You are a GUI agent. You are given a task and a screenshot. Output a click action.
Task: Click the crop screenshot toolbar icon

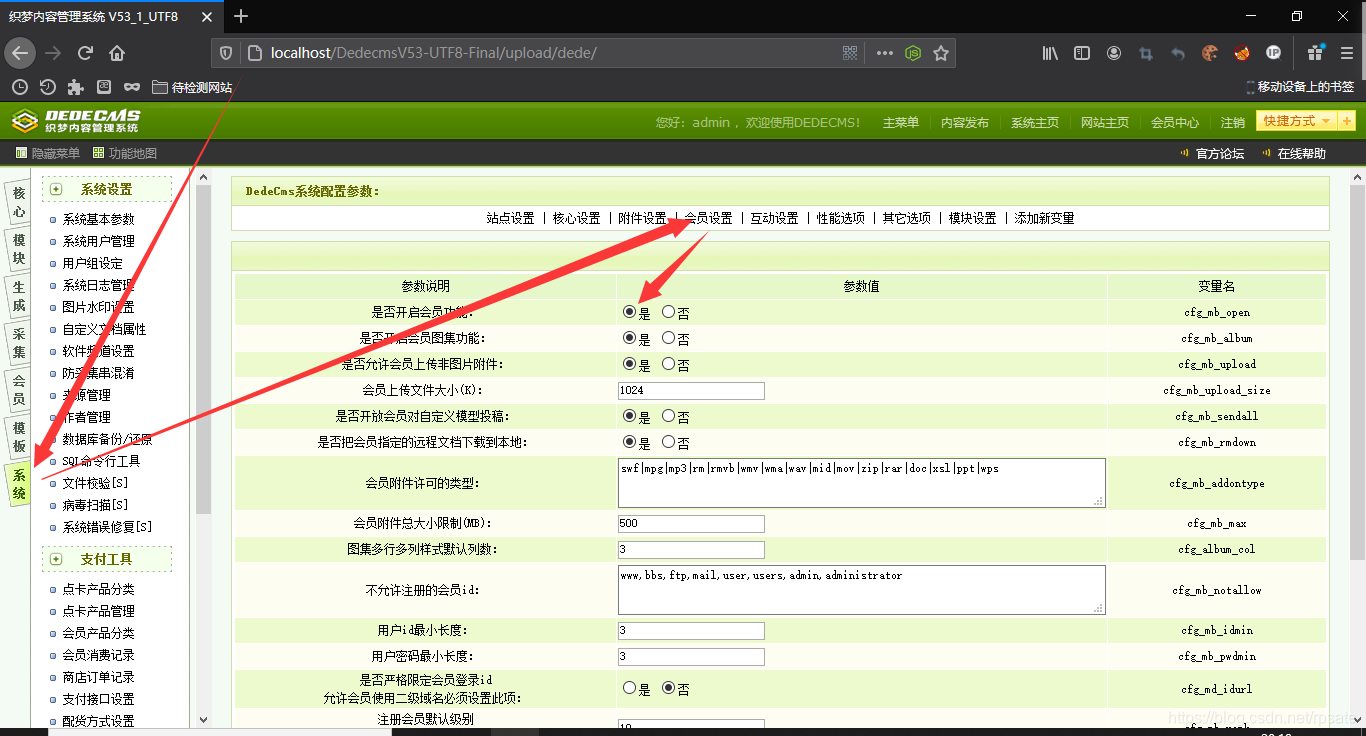coord(1146,53)
